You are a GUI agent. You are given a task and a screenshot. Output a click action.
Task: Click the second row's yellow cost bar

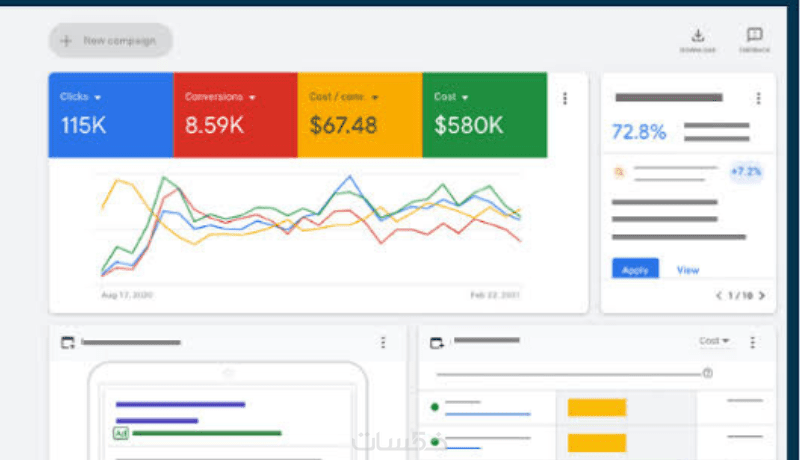(597, 443)
